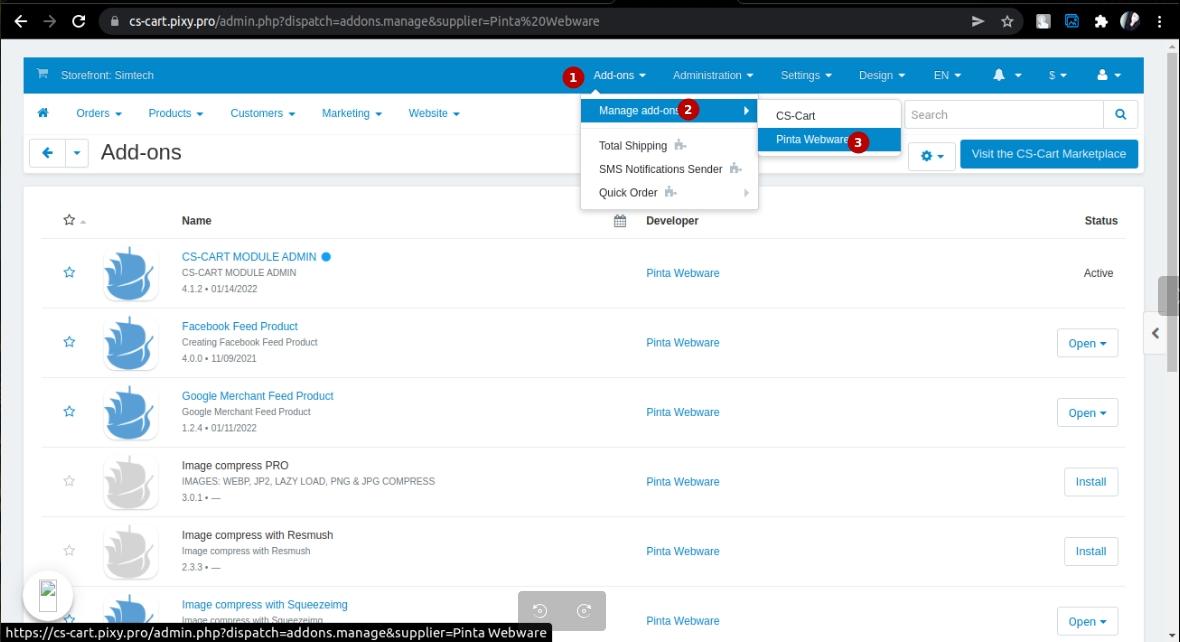
Task: Click the Image compress with Resmush logo
Action: click(129, 552)
